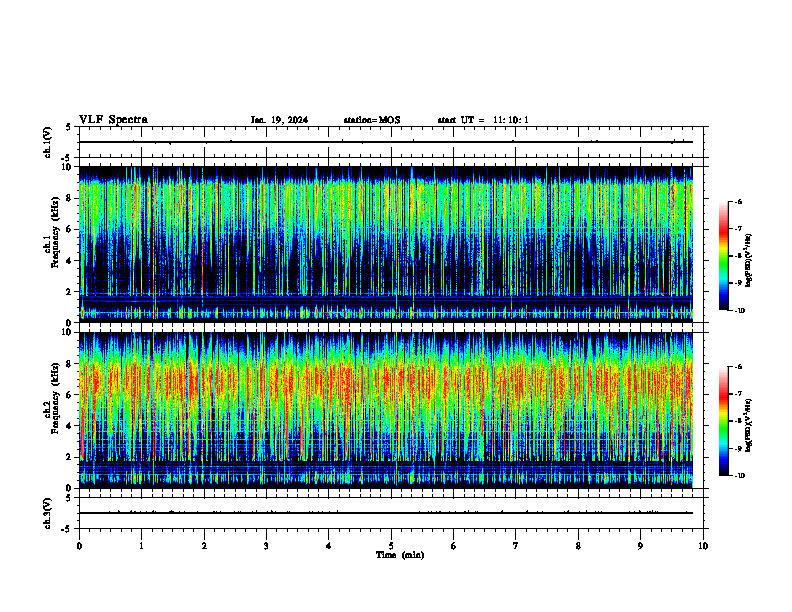This screenshot has height=612, width=792.
Task: Click the "4" tick on the time axis
Action: [x=329, y=546]
